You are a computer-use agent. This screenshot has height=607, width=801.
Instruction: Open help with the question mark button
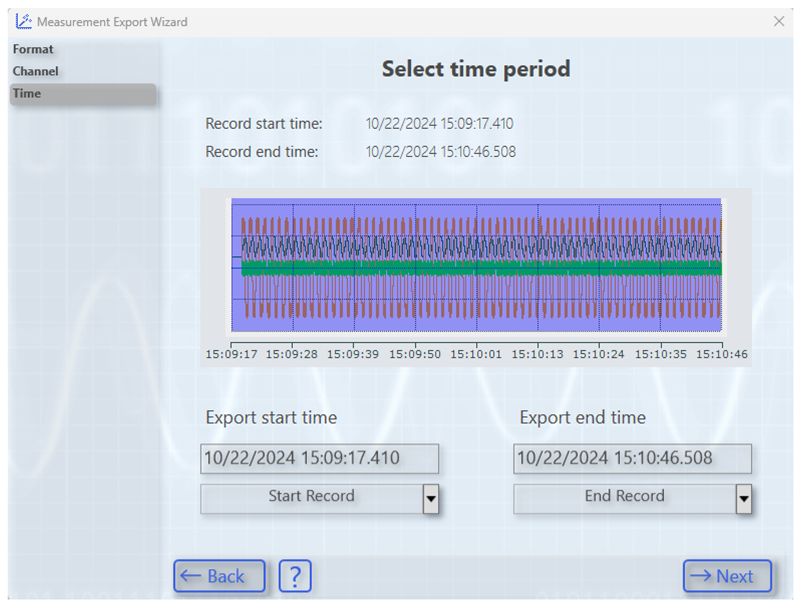295,576
